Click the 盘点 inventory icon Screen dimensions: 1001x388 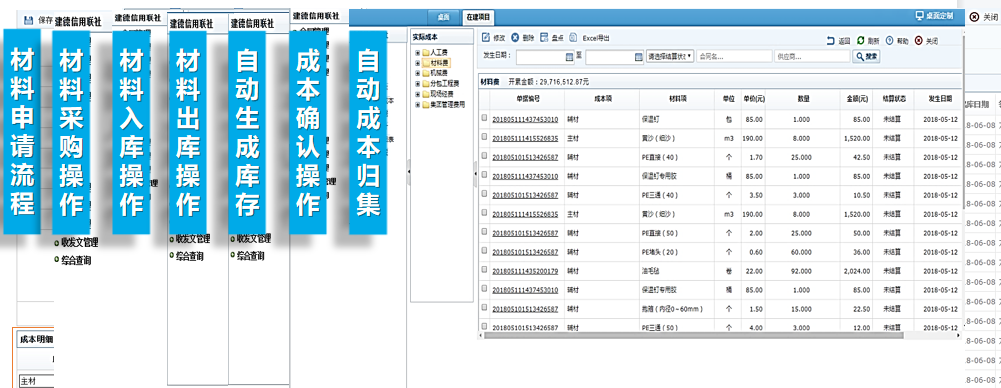click(544, 38)
